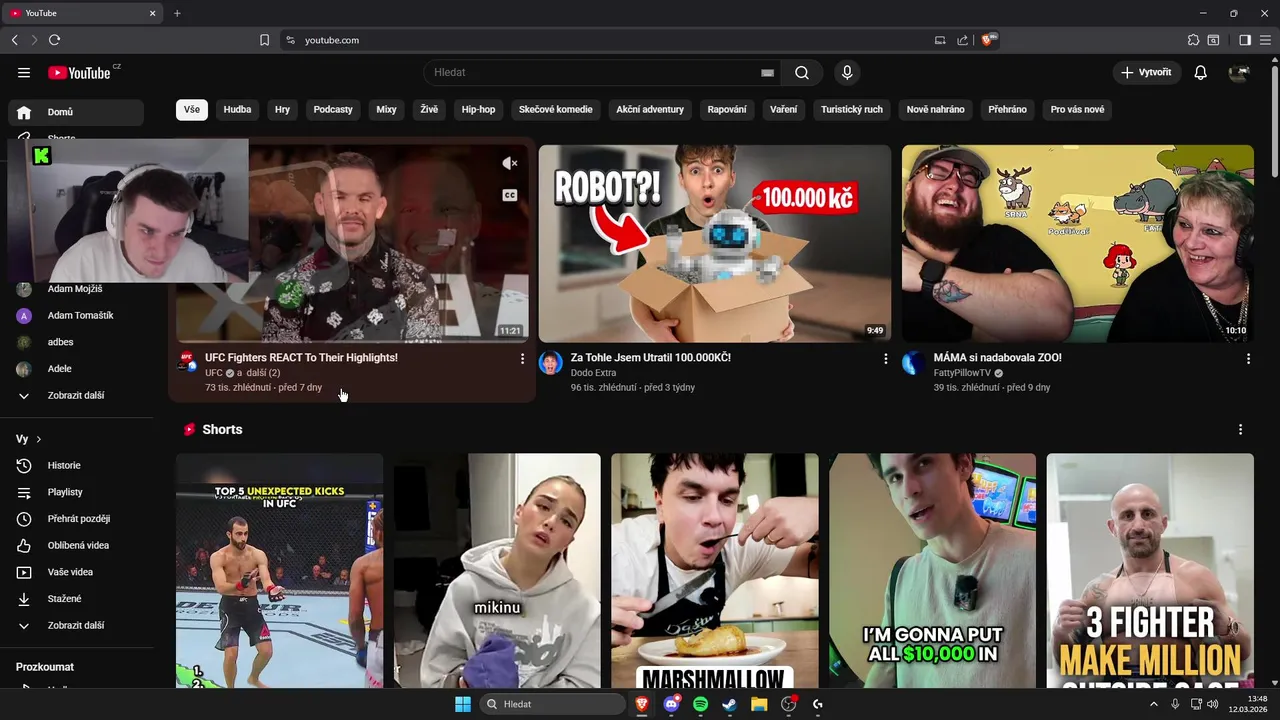Open the adbes subscription channel
This screenshot has height=720, width=1280.
[x=76, y=342]
